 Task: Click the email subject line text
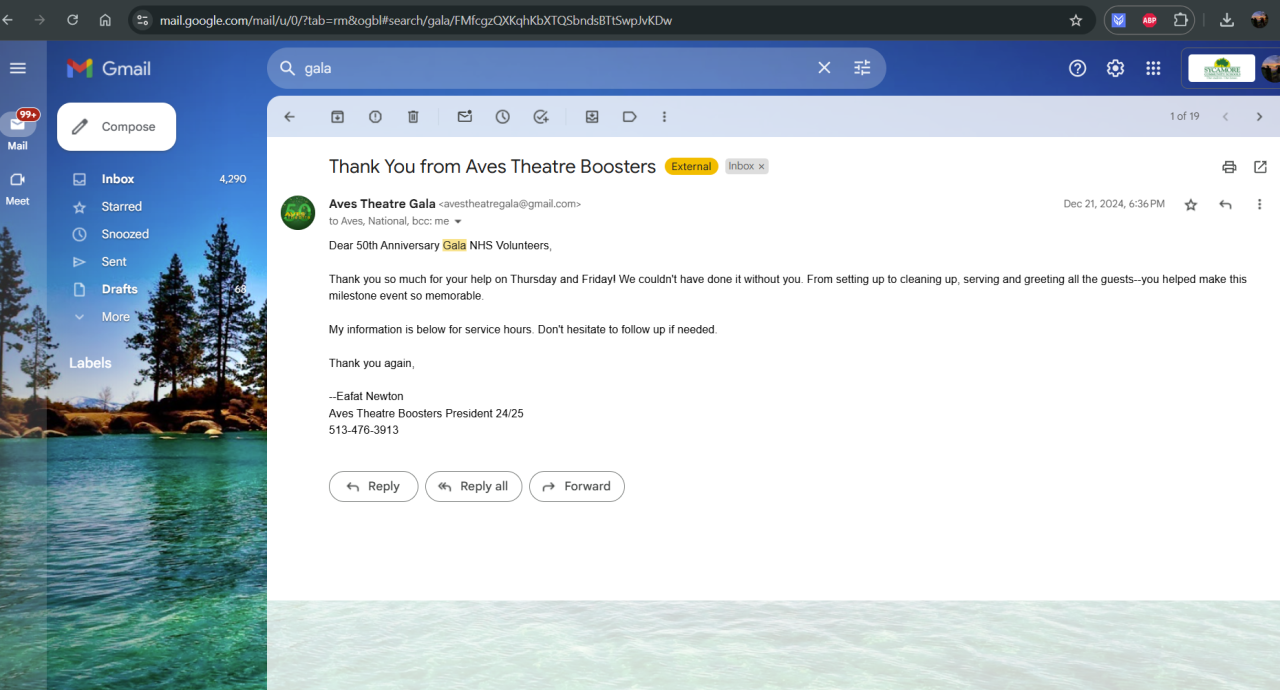tap(492, 167)
